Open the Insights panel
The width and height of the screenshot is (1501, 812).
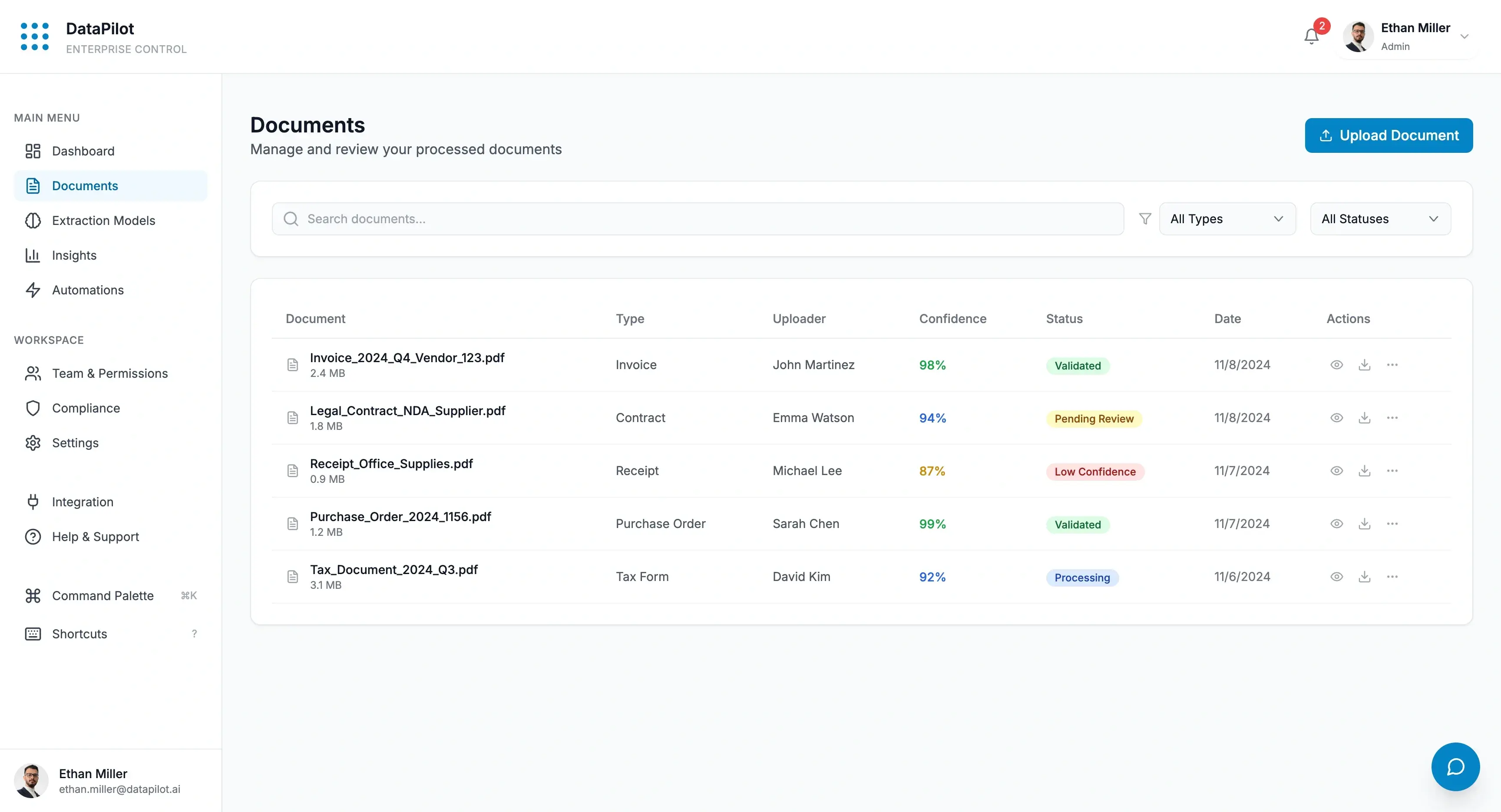[x=74, y=255]
